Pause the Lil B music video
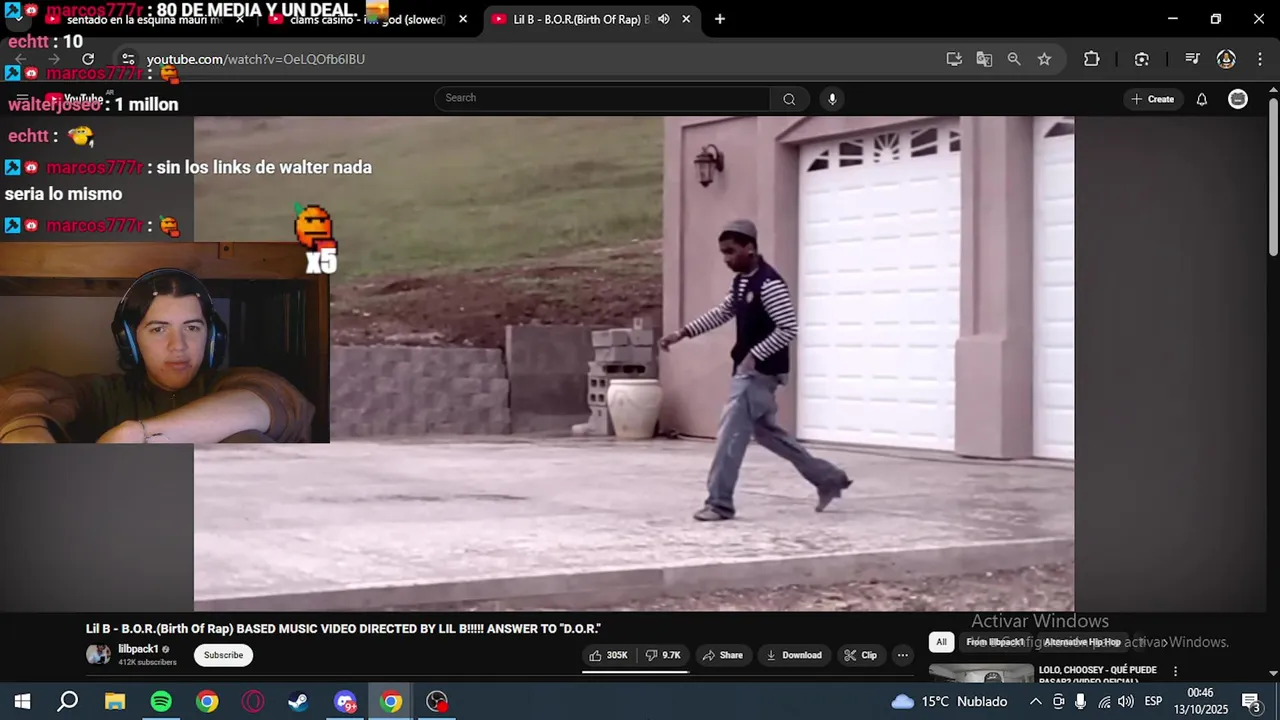This screenshot has height=720, width=1280. coord(634,363)
